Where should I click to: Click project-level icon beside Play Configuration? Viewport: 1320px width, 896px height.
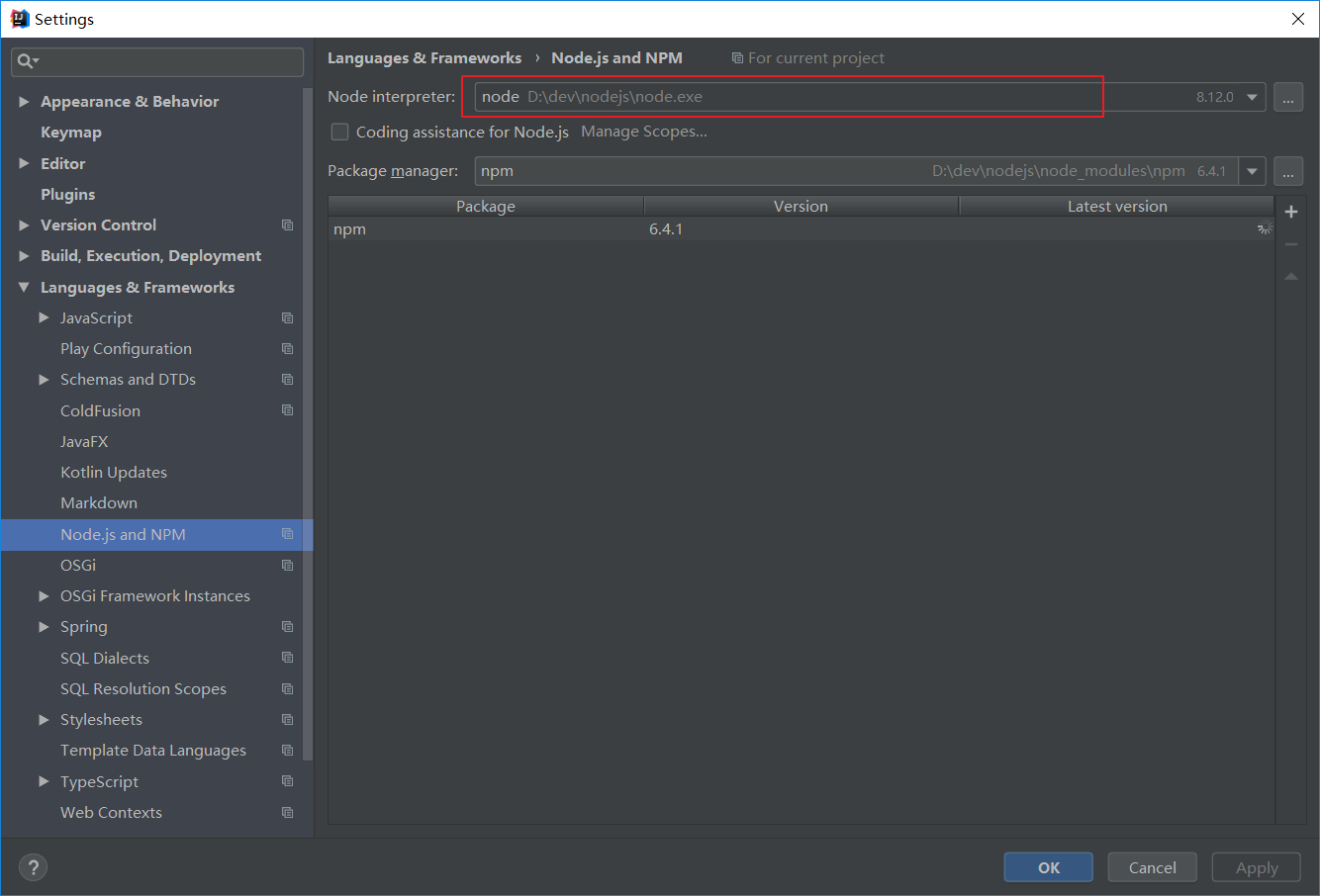pyautogui.click(x=287, y=349)
